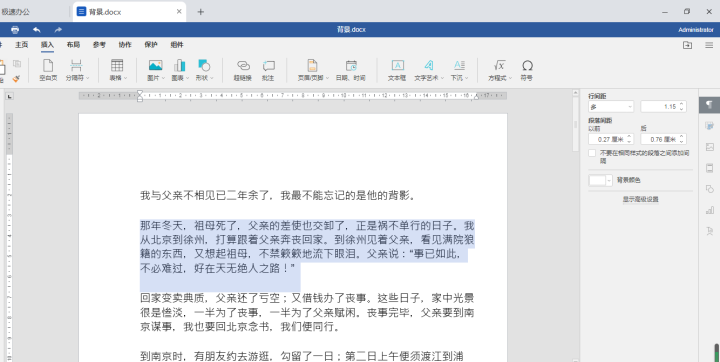The height and width of the screenshot is (362, 720).
Task: Insert an image (图片)
Action: coord(155,70)
